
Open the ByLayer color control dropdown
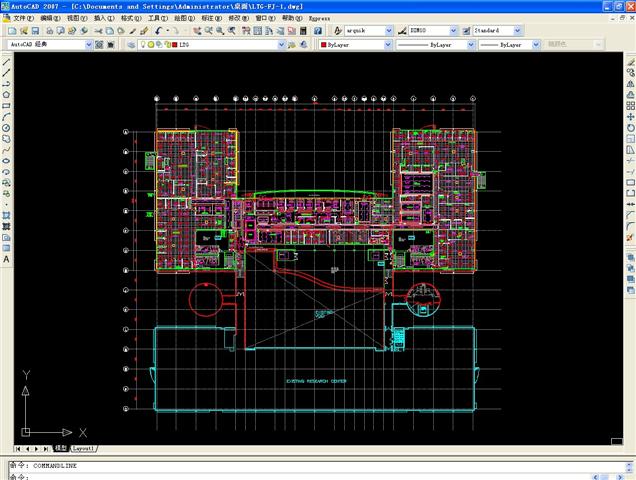click(388, 45)
